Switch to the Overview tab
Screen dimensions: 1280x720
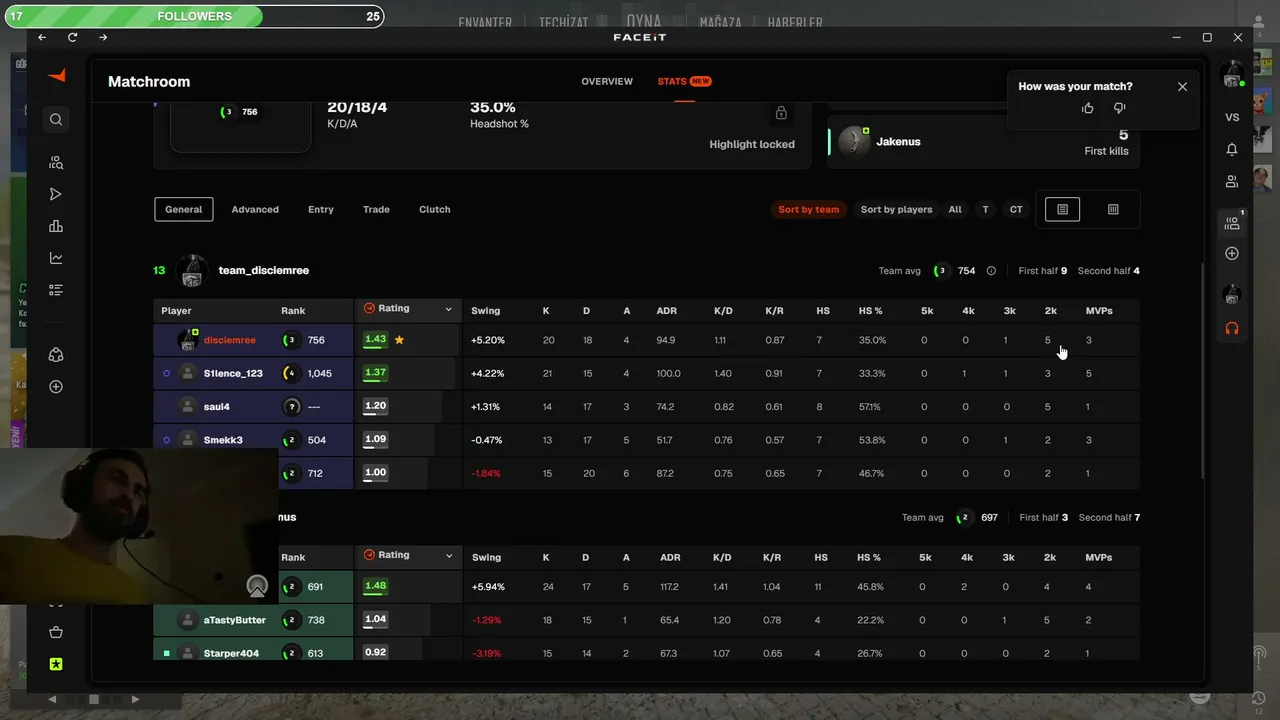pyautogui.click(x=607, y=81)
